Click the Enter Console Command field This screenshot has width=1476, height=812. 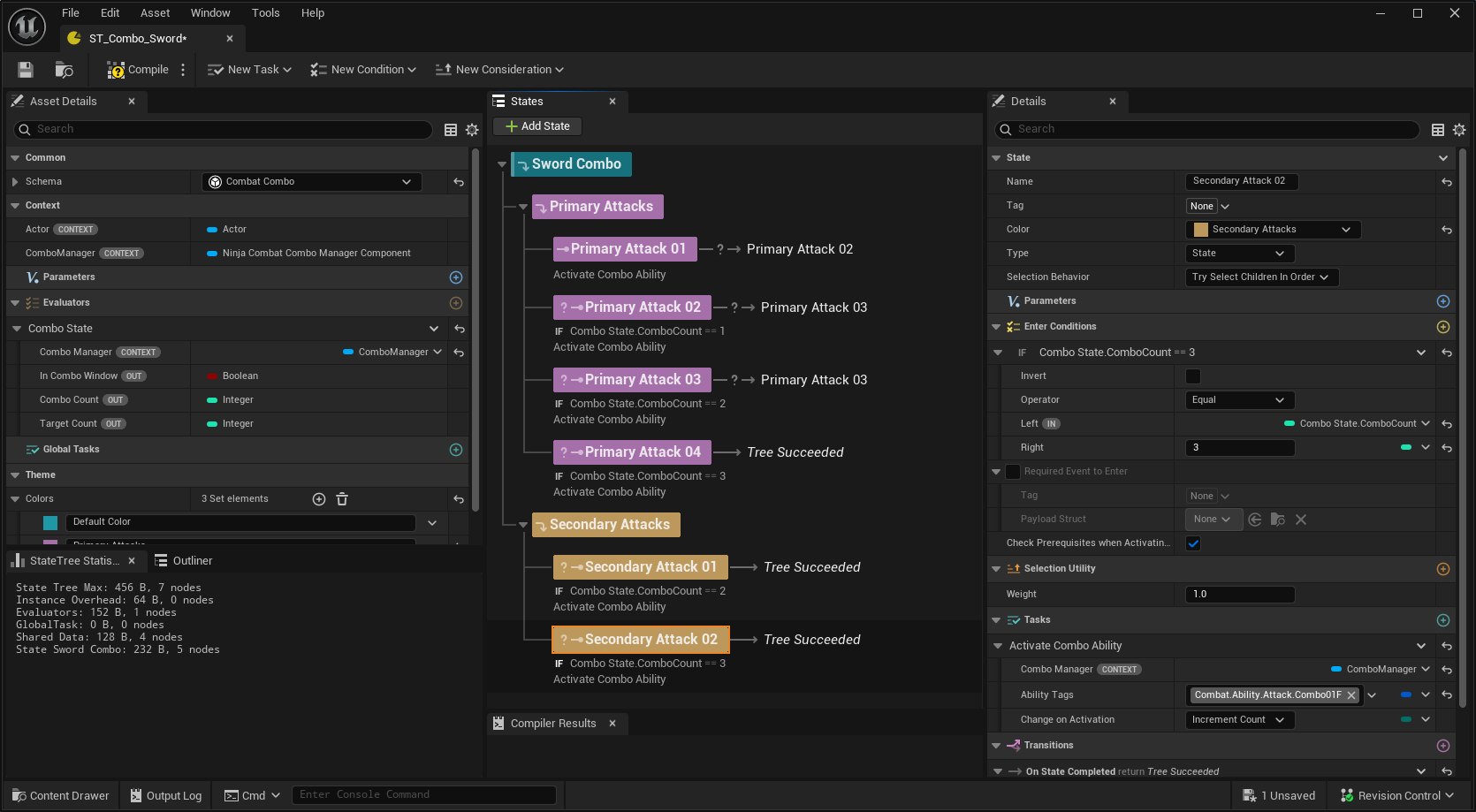tap(424, 795)
